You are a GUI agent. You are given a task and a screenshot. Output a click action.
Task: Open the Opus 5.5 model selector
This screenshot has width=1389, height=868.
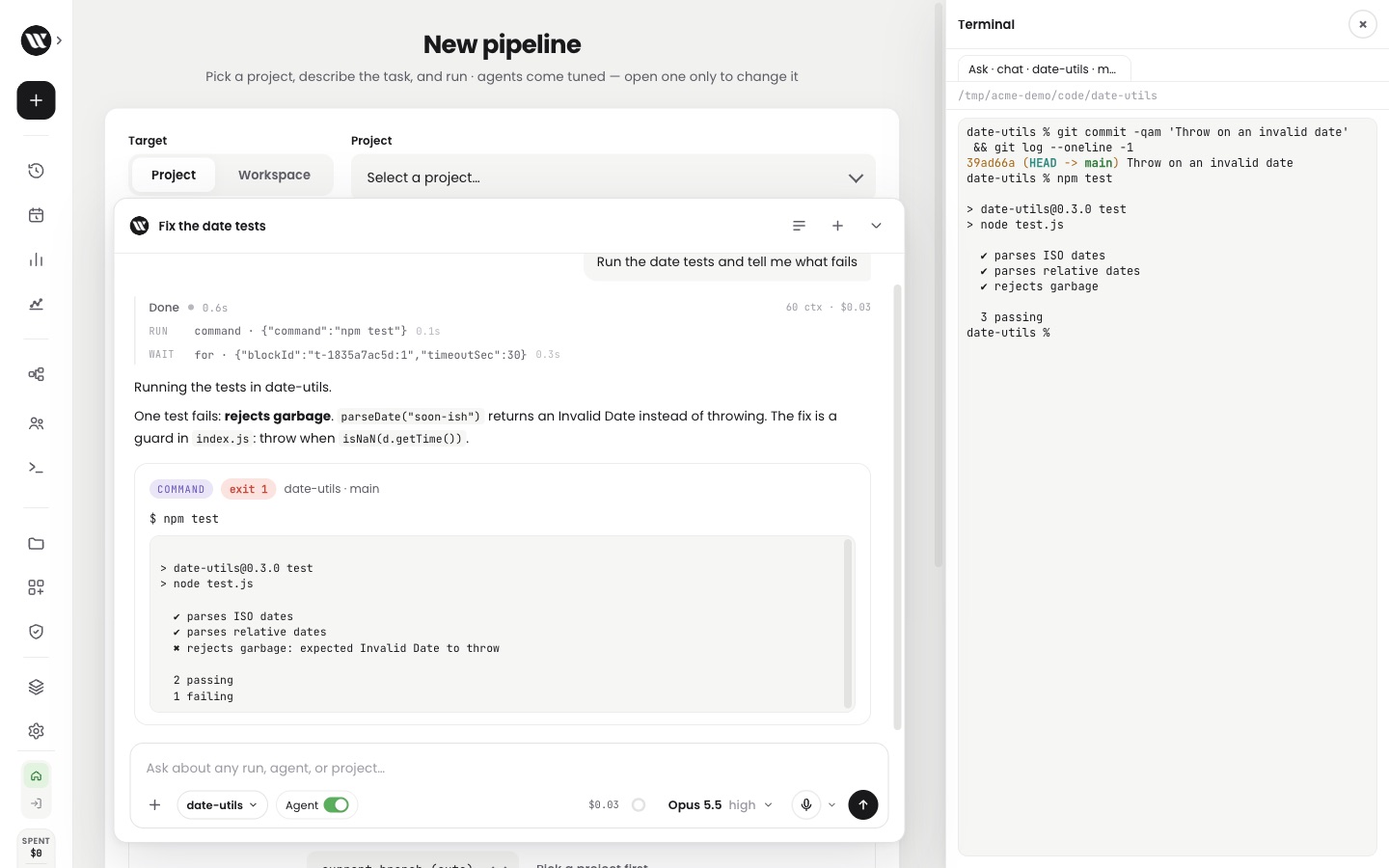[720, 805]
